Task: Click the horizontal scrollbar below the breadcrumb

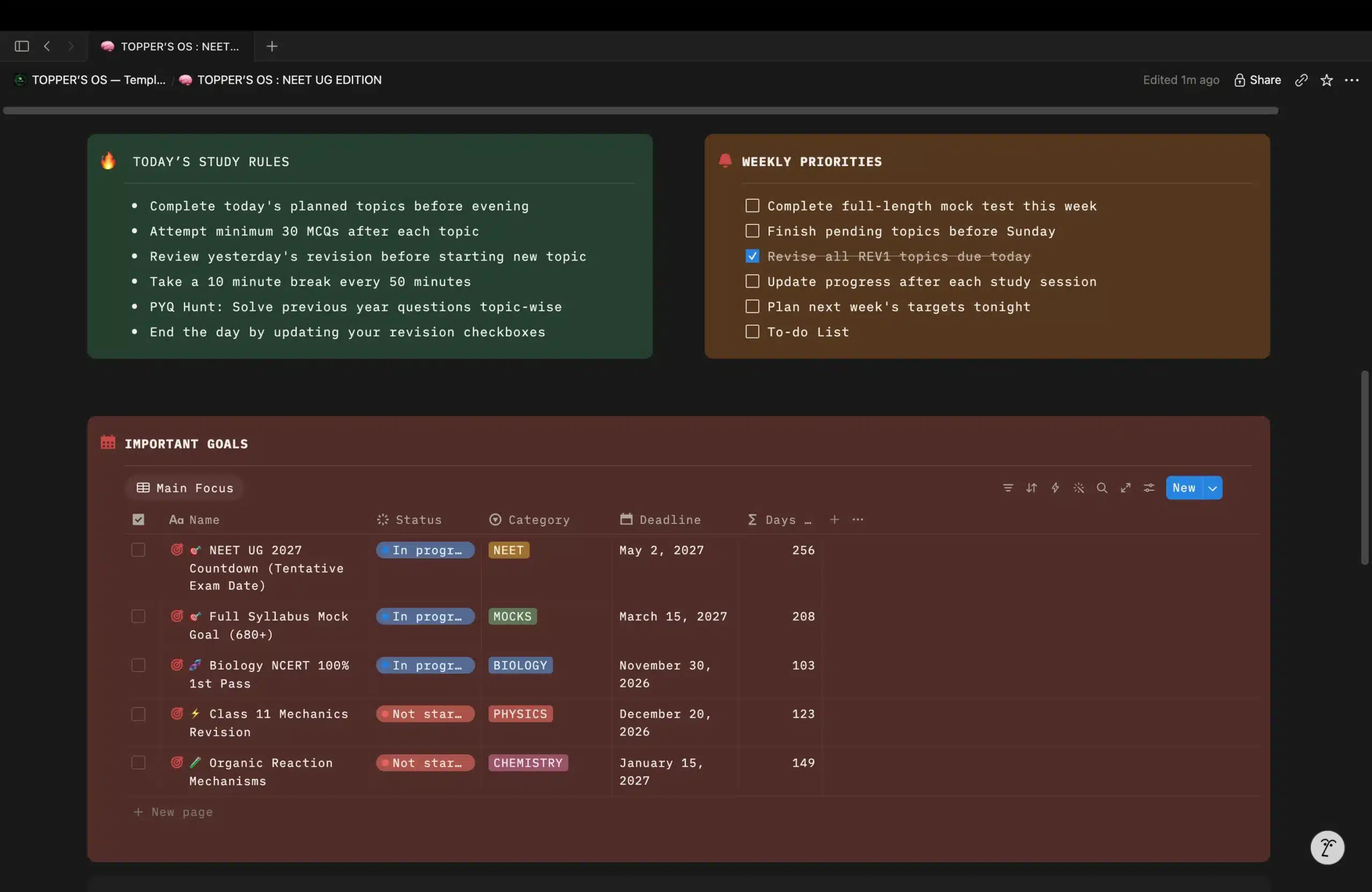Action: [x=640, y=111]
